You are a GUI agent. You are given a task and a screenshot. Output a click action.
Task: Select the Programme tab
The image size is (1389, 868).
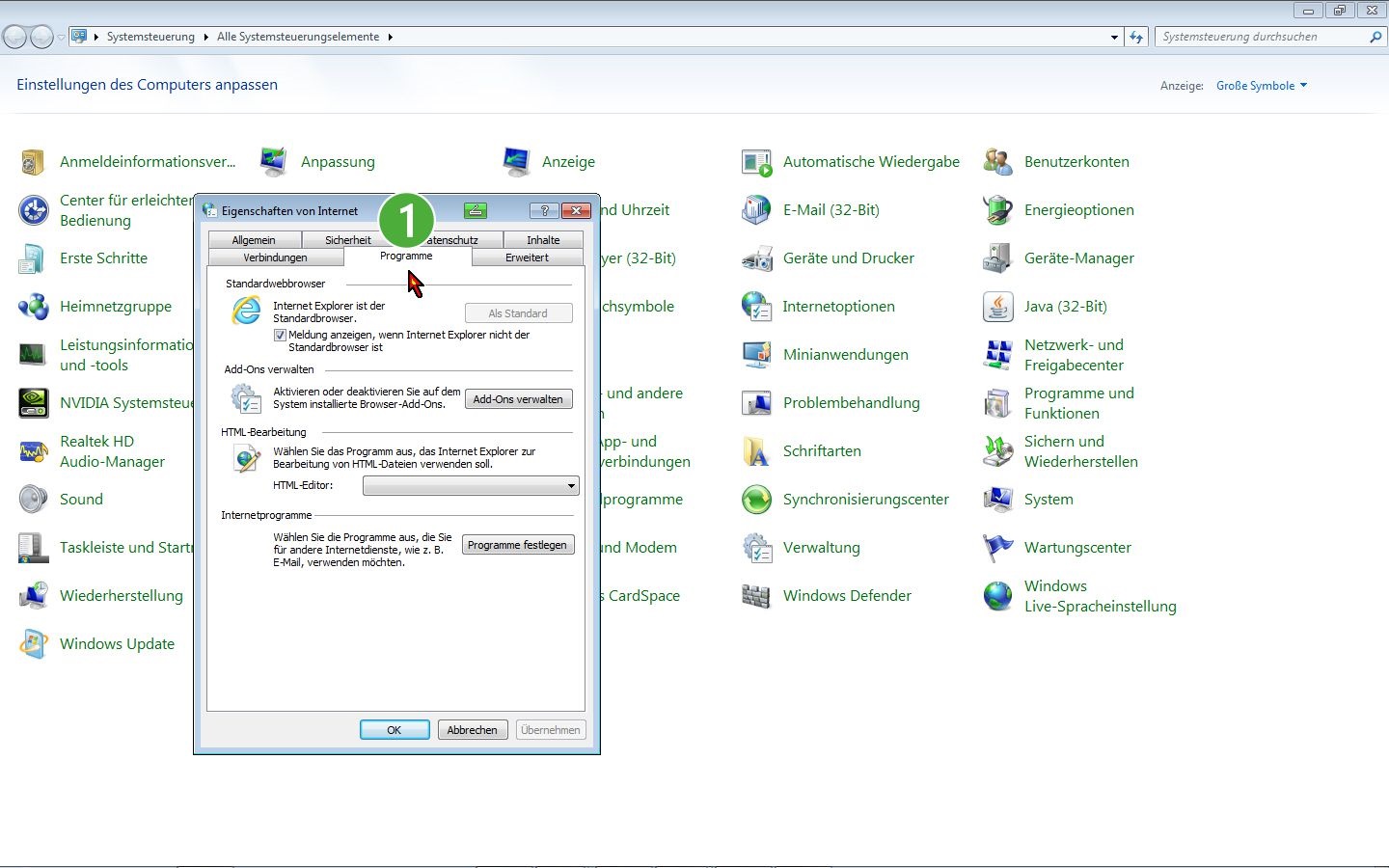[x=406, y=257]
